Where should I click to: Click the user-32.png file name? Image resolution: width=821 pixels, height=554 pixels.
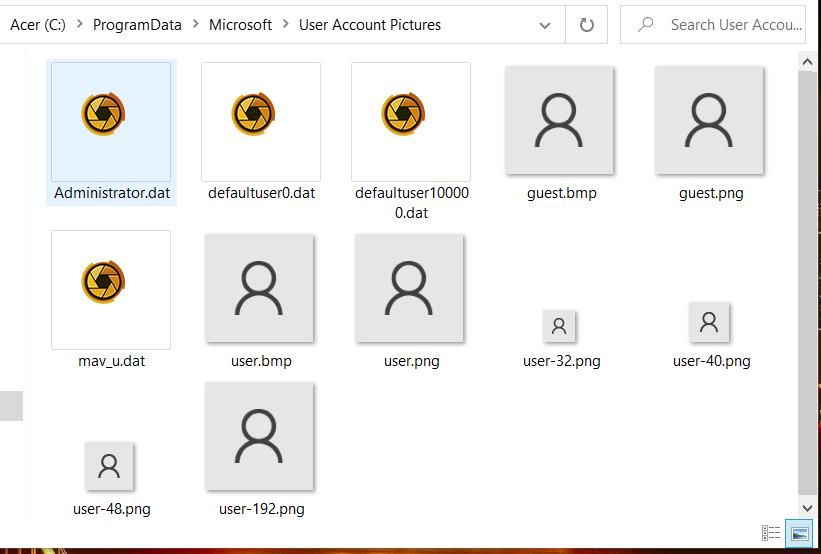(561, 361)
